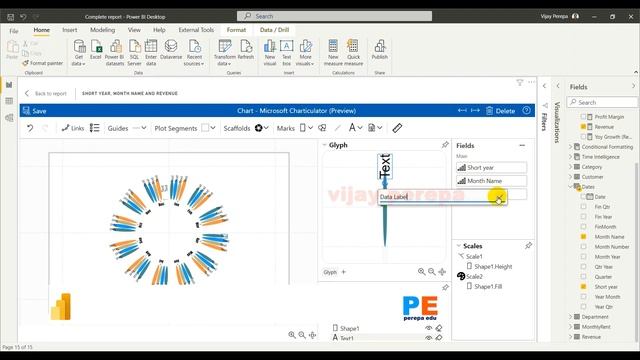The width and height of the screenshot is (640, 360).
Task: Open the Insert ribbon tab
Action: (70, 30)
